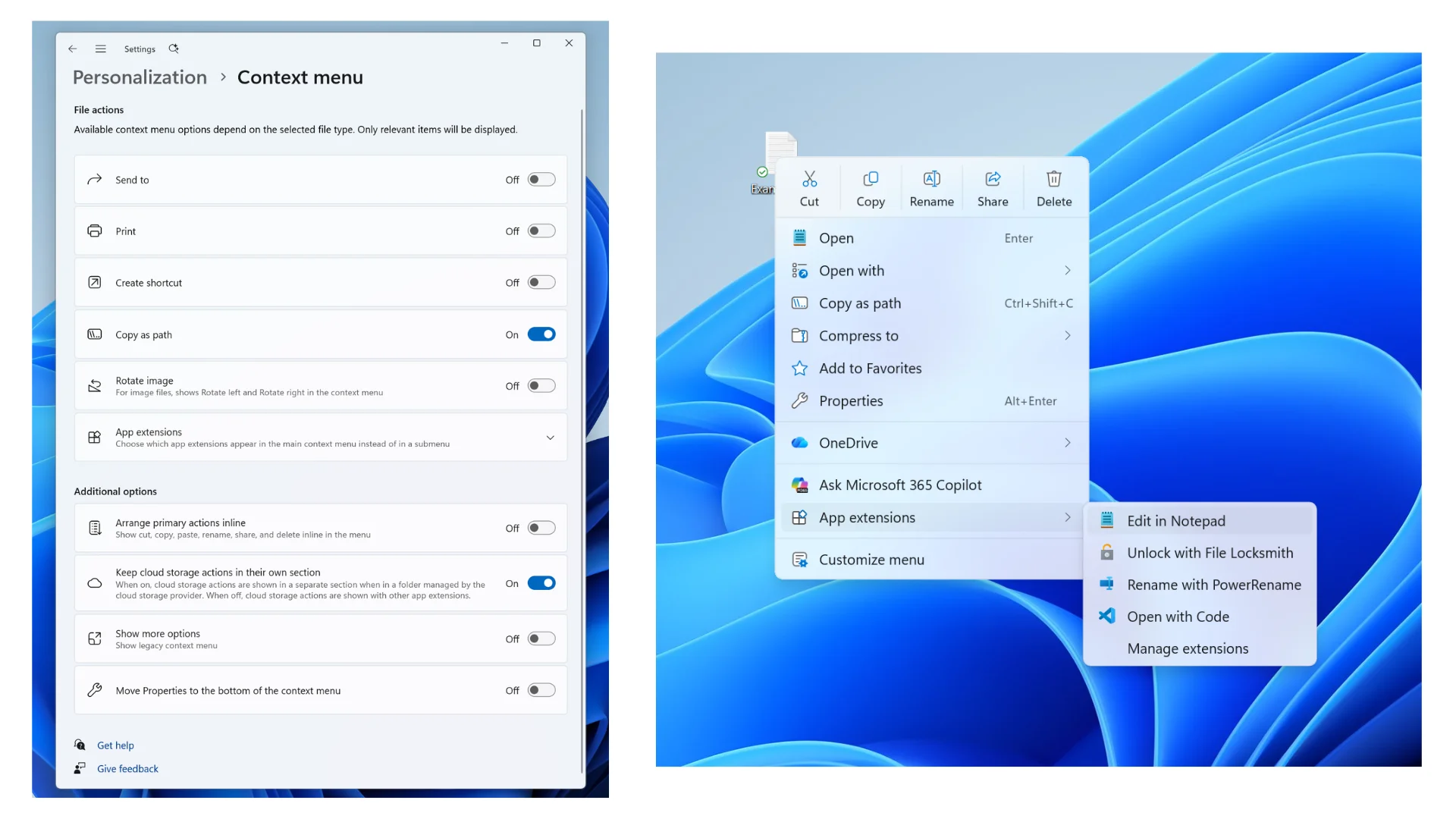Turn on the Create shortcut toggle
This screenshot has width=1456, height=819.
point(541,283)
